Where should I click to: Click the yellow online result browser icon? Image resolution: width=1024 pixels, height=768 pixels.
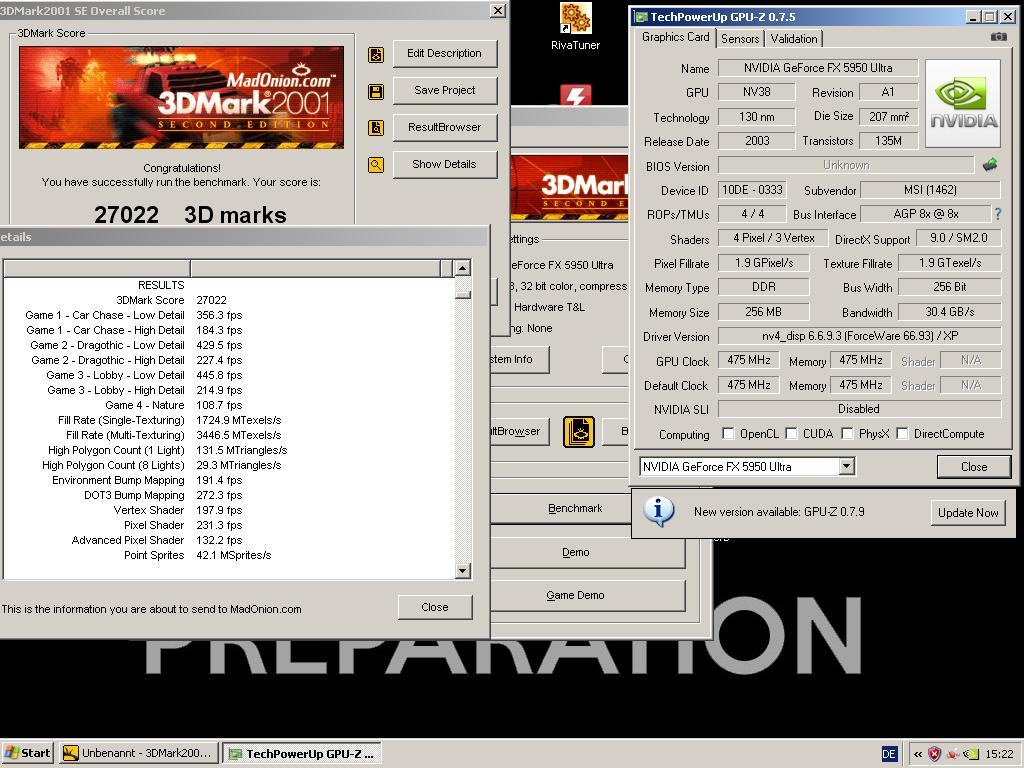coord(579,432)
